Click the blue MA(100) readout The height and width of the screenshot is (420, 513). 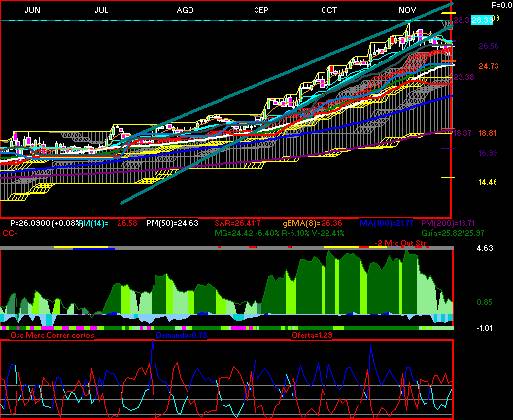coord(387,223)
